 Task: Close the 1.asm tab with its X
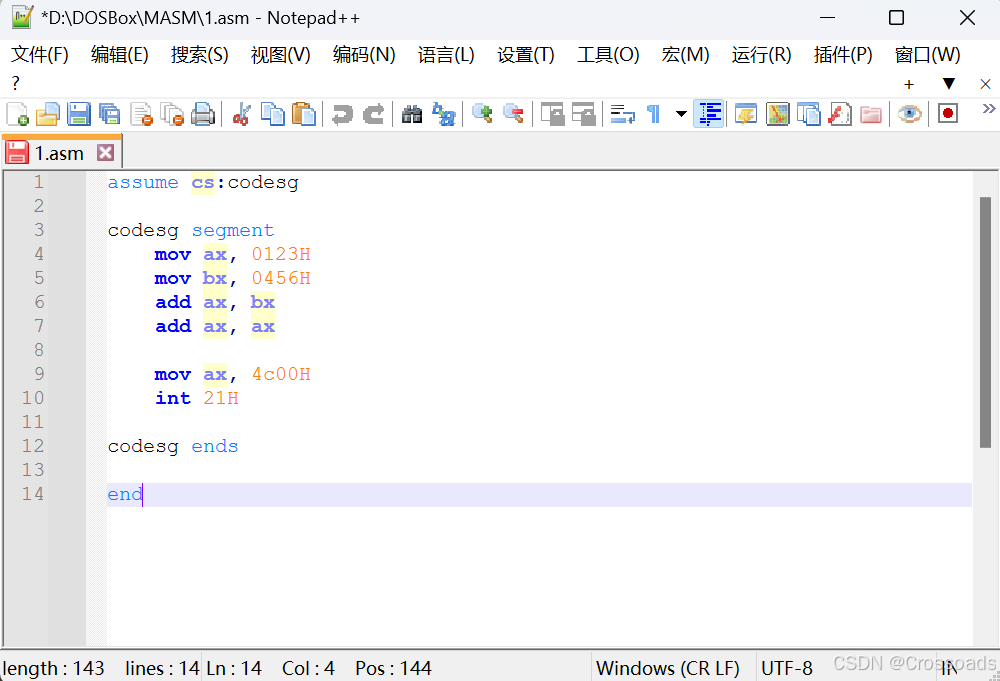point(105,152)
